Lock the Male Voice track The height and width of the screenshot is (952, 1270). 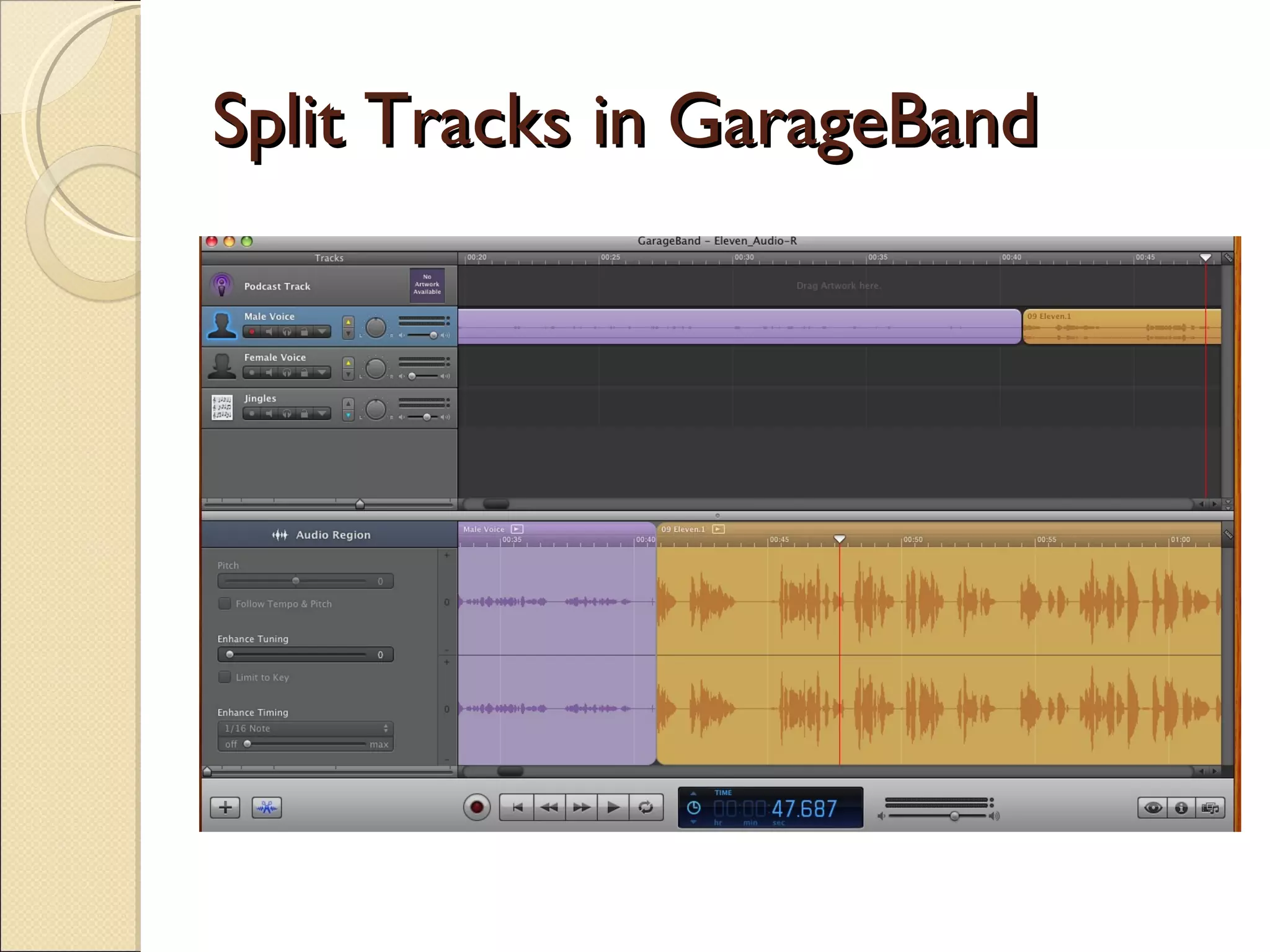pos(304,332)
